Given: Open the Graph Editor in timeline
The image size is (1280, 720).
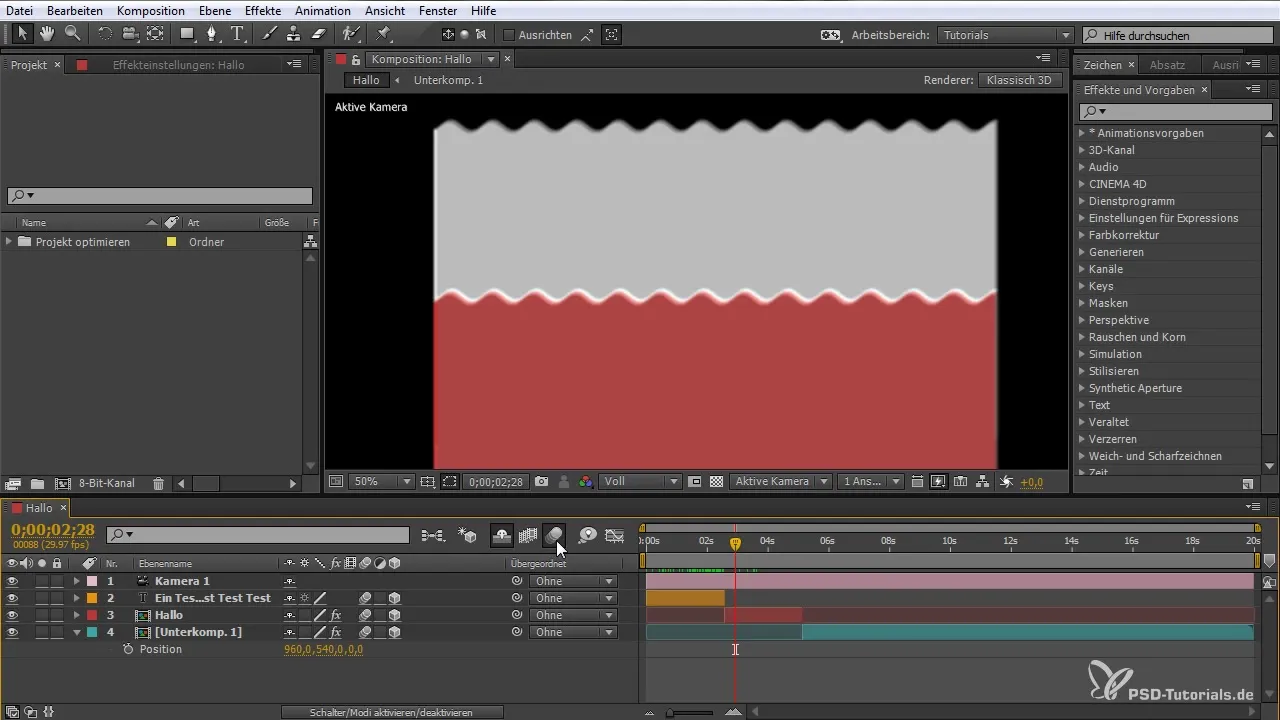Looking at the screenshot, I should 615,536.
